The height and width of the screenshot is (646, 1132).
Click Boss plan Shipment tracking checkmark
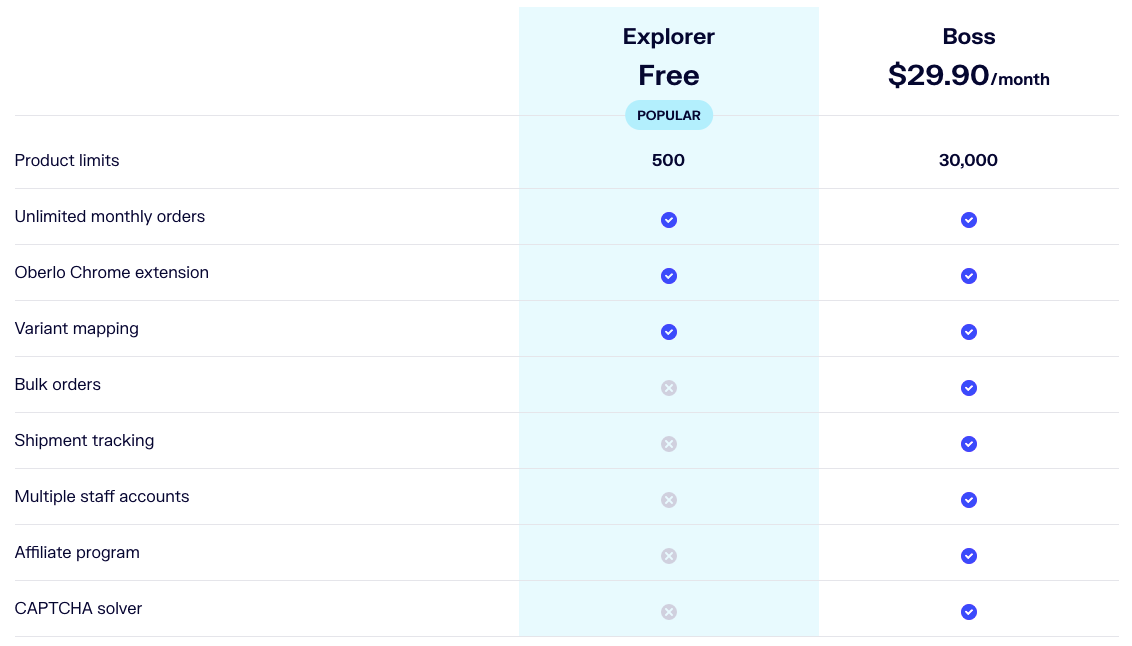click(x=969, y=444)
